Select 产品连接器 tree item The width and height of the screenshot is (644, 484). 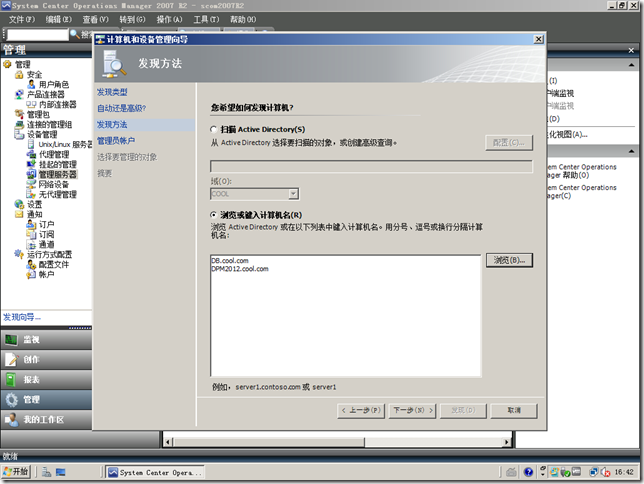click(x=46, y=94)
